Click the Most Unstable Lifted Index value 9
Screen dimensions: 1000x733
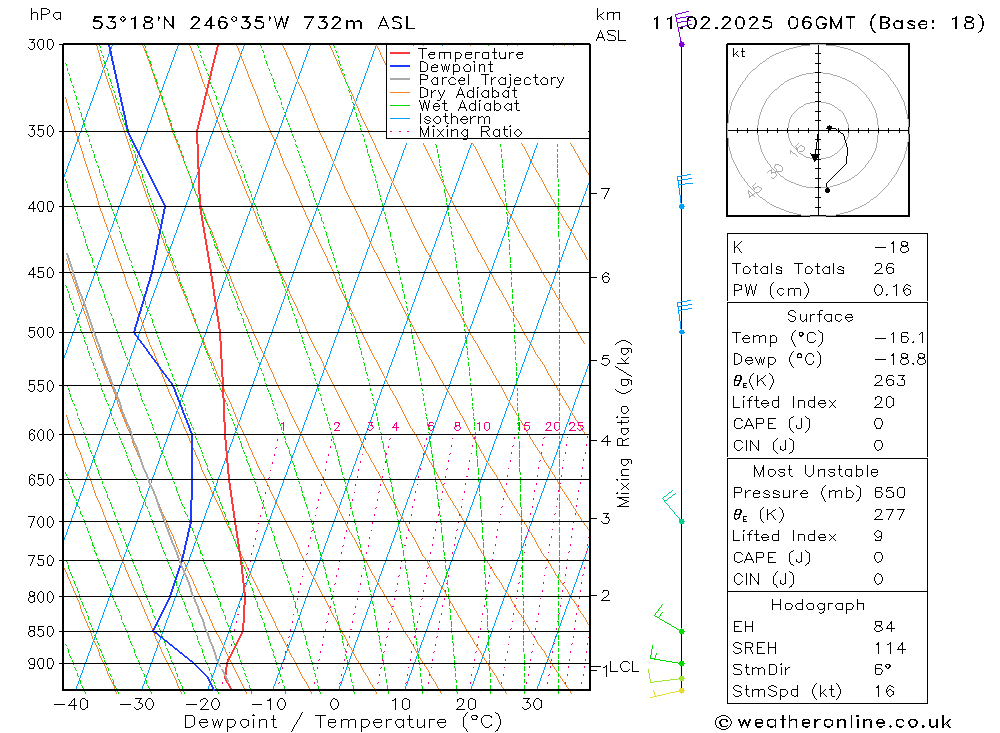878,536
